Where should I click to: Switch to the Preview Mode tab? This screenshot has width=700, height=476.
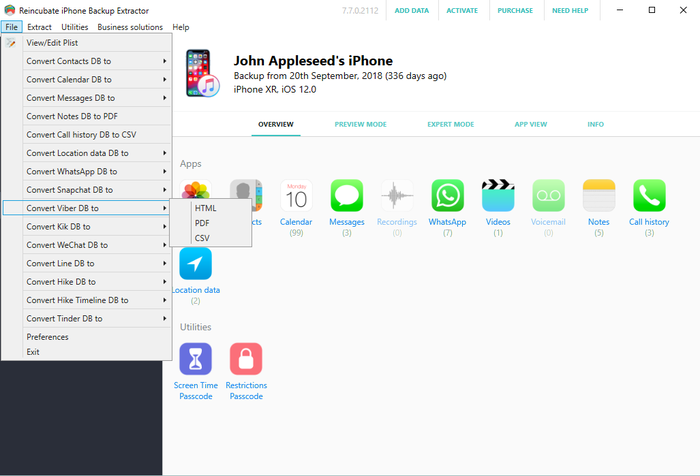pyautogui.click(x=361, y=125)
